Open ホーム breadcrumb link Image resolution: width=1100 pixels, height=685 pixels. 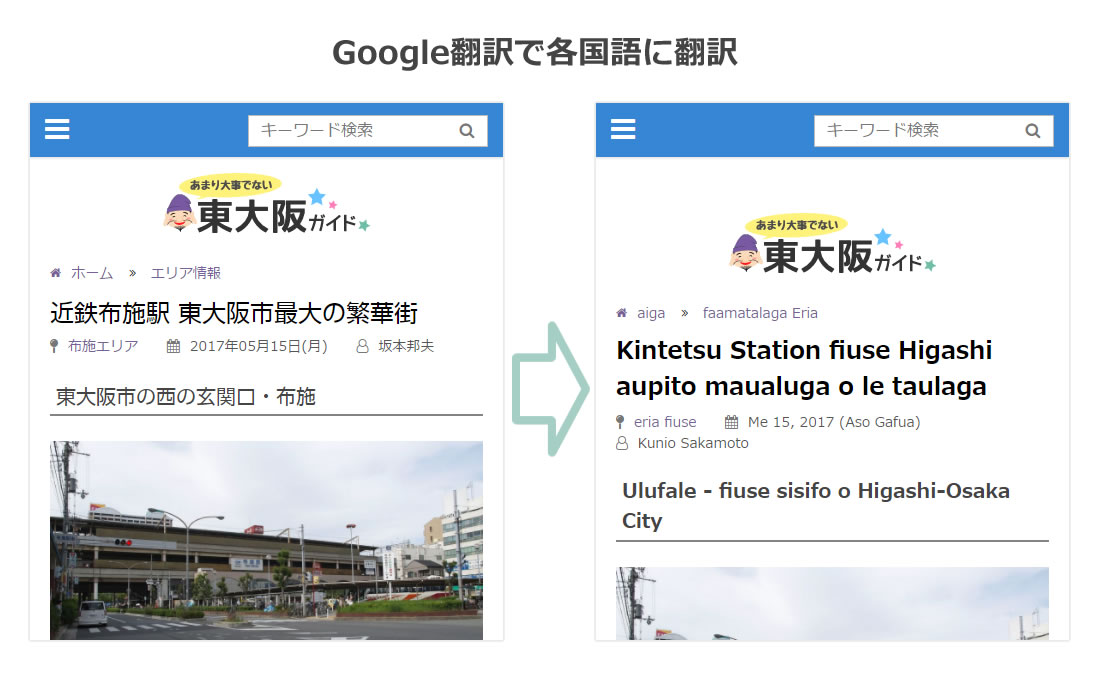click(x=92, y=273)
